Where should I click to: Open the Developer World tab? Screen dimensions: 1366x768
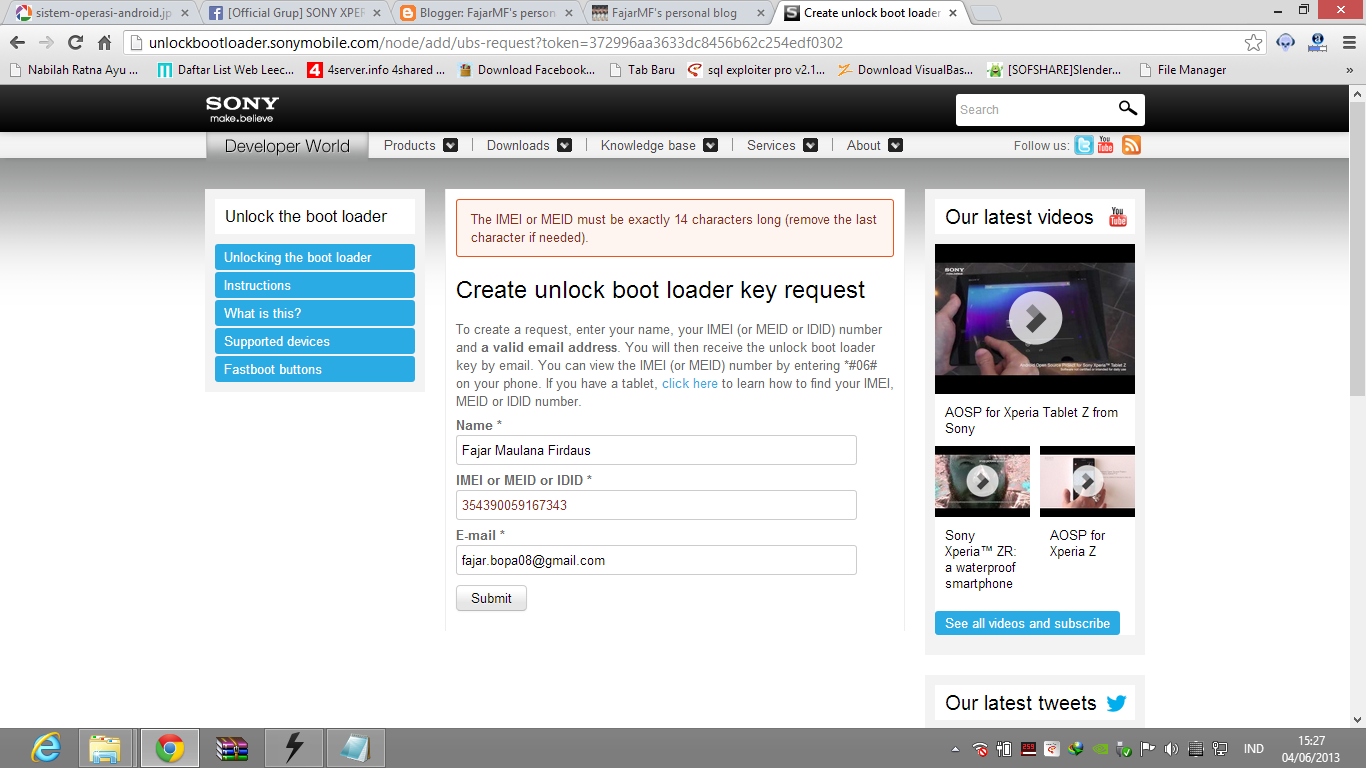pos(287,146)
